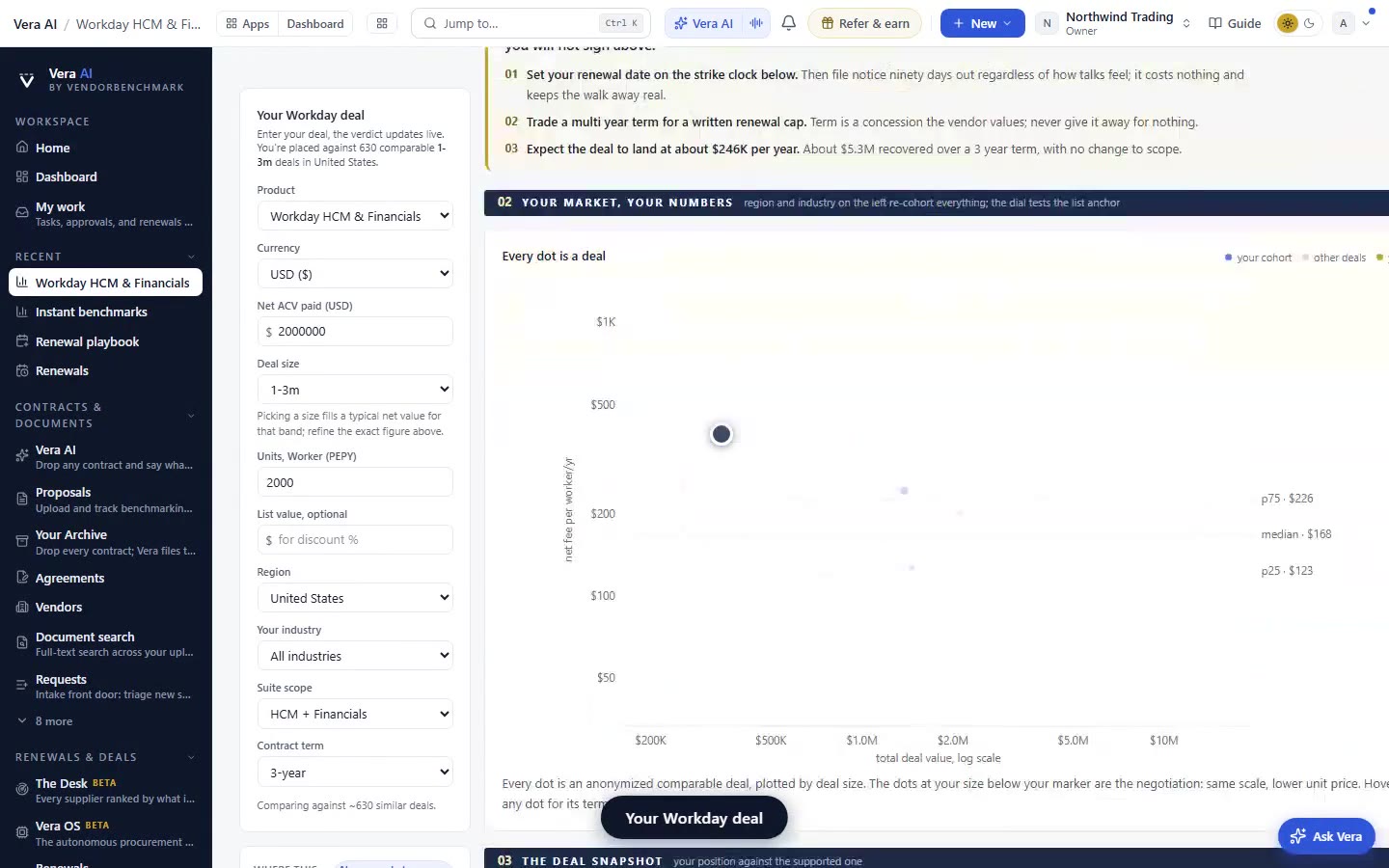Open the Guide link
This screenshot has width=1389, height=868.
pyautogui.click(x=1235, y=23)
